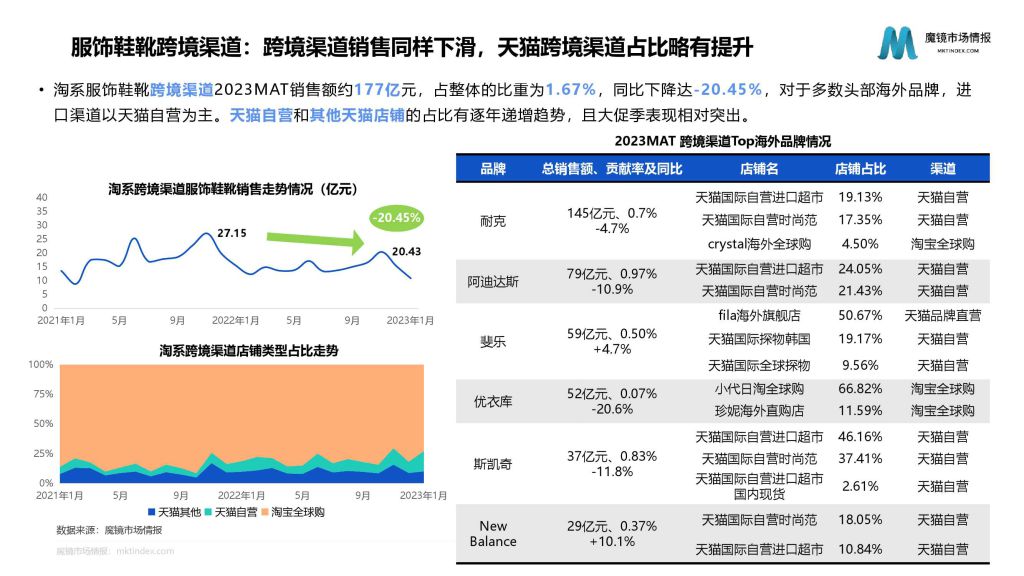Click the 斯凯奇 brand cell
Image resolution: width=1024 pixels, height=576 pixels.
(493, 464)
